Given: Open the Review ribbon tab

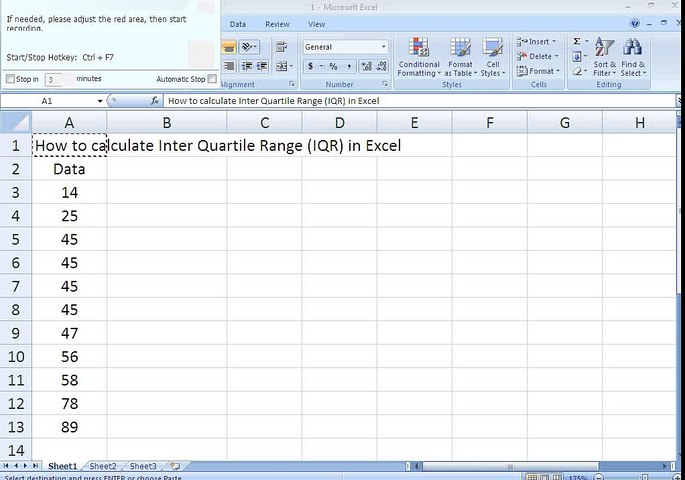Looking at the screenshot, I should point(277,24).
